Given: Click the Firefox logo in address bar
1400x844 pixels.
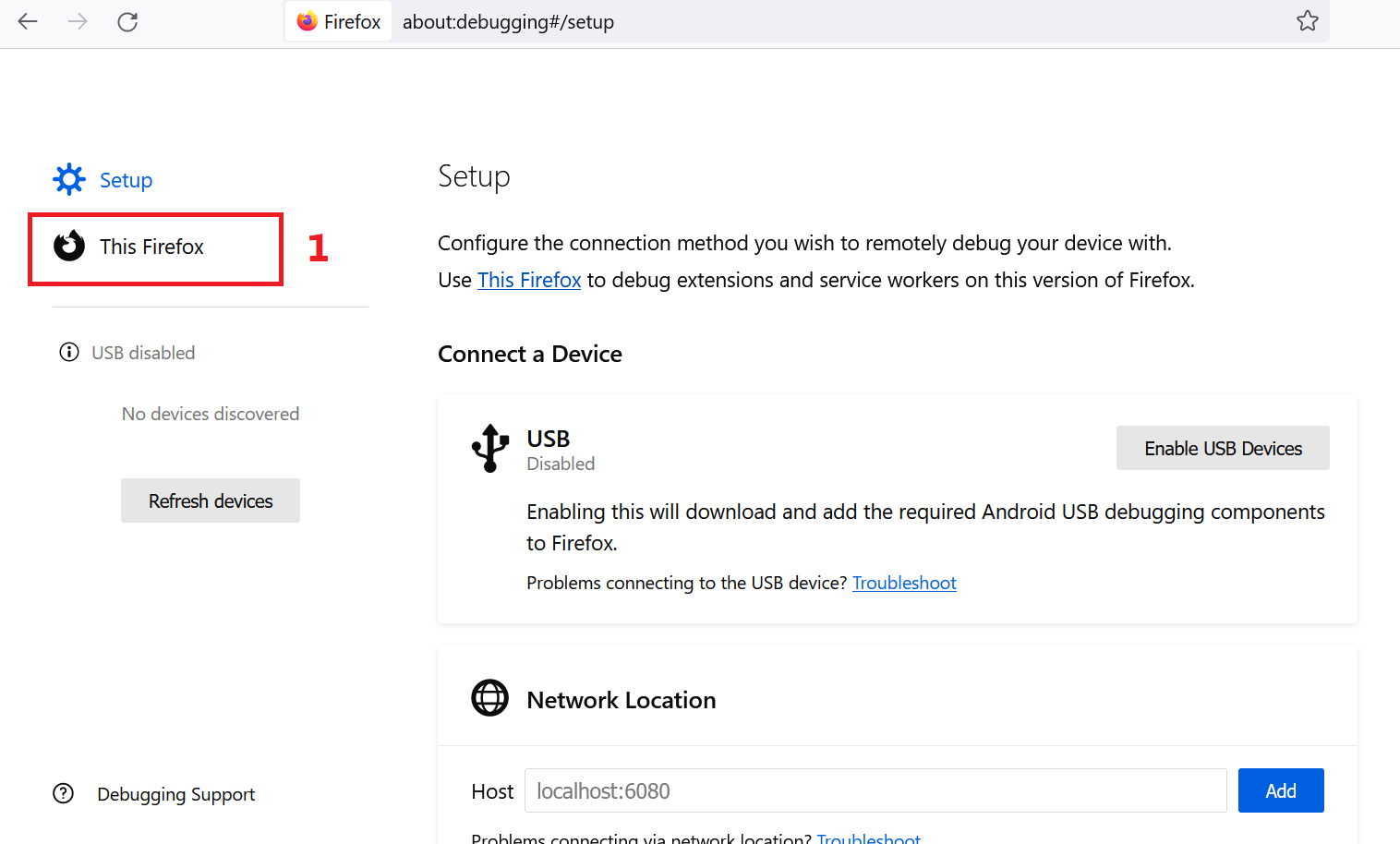Looking at the screenshot, I should tap(308, 21).
